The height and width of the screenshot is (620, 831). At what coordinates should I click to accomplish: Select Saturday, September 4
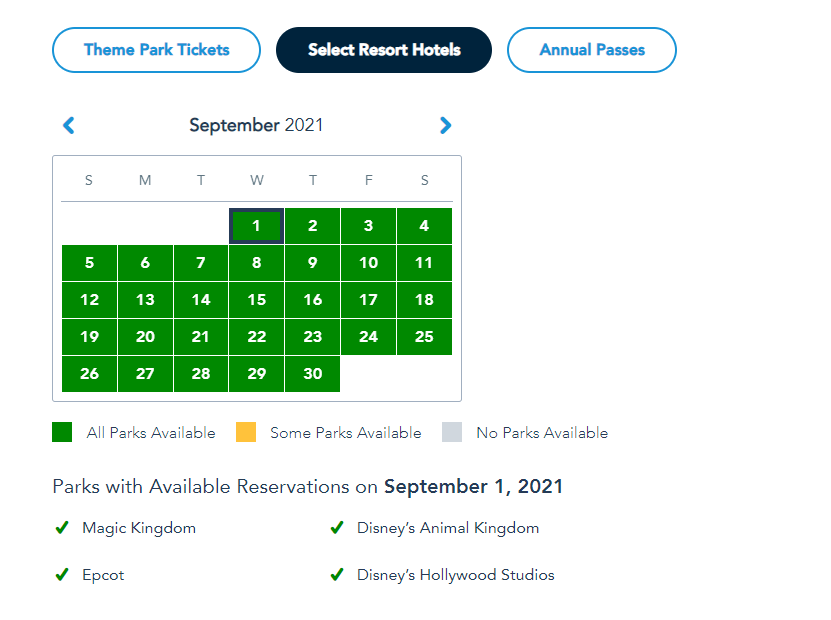[424, 226]
